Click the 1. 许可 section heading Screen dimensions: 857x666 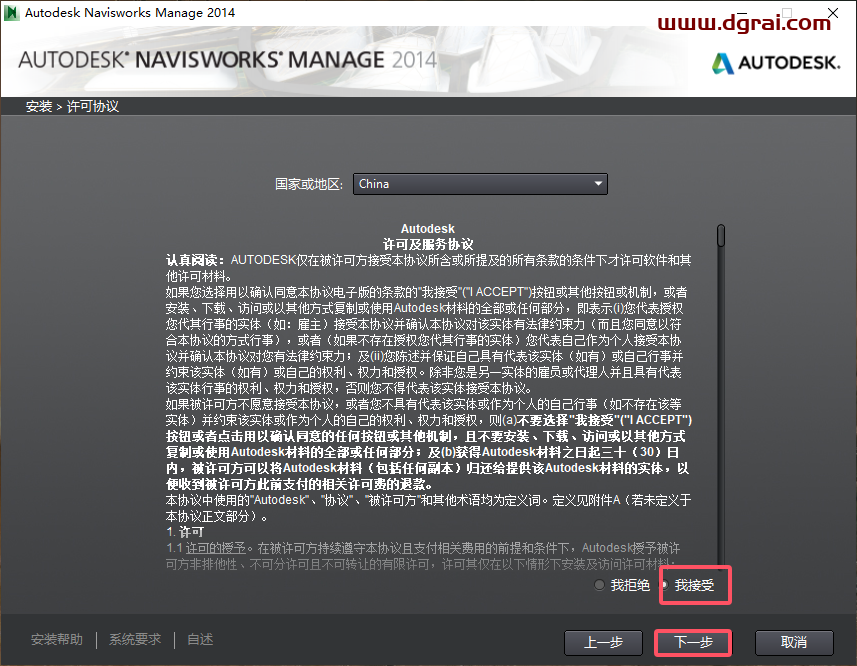pyautogui.click(x=185, y=532)
